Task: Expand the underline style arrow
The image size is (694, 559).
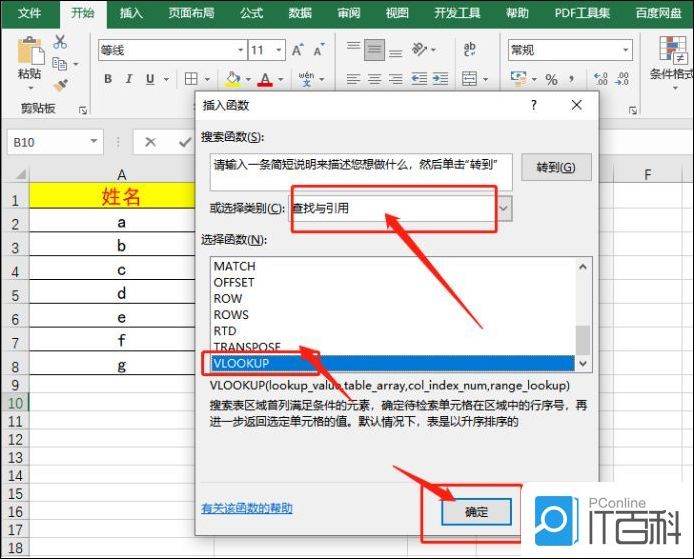Action: tap(166, 79)
